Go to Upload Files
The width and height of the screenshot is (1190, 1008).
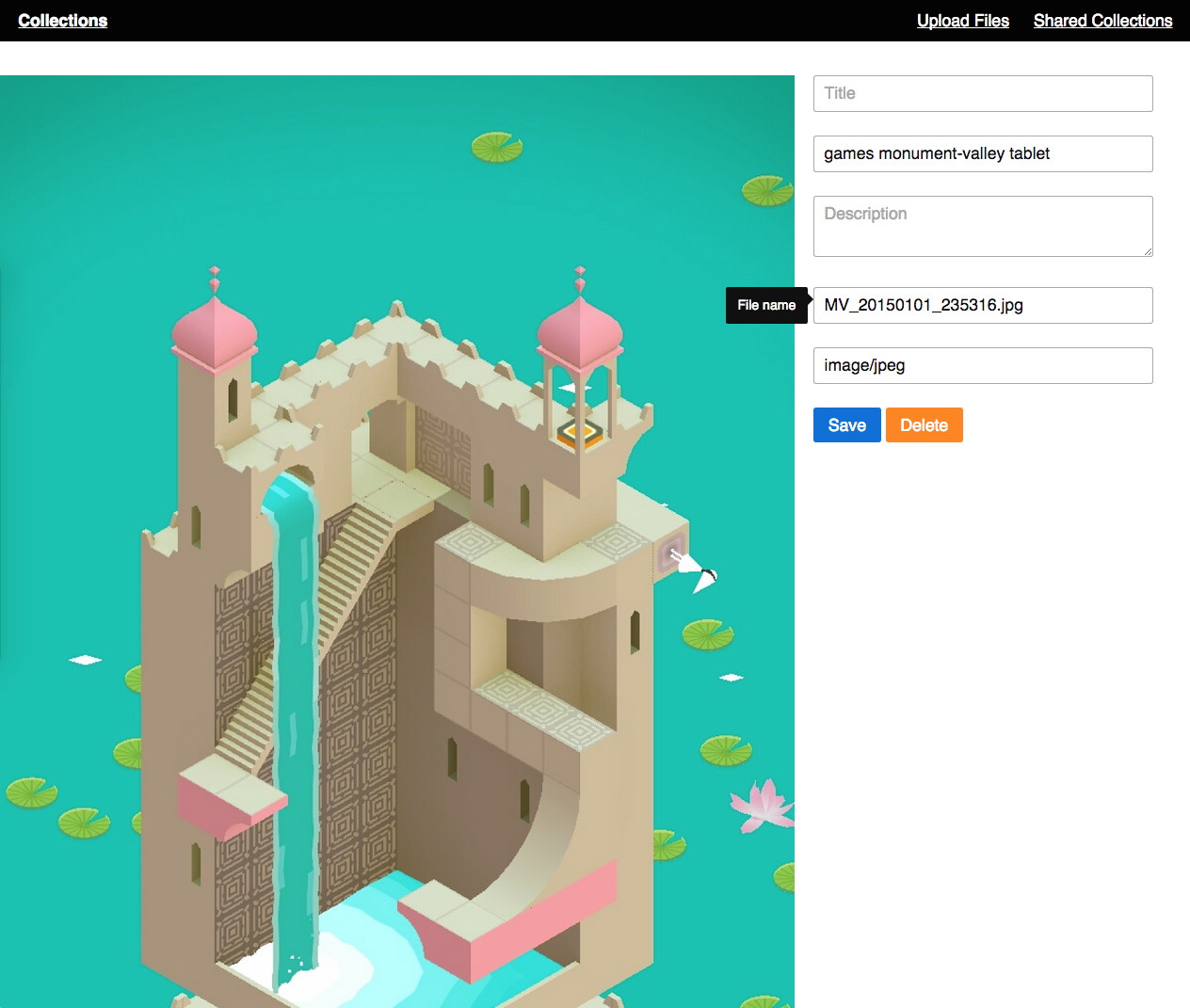[962, 21]
